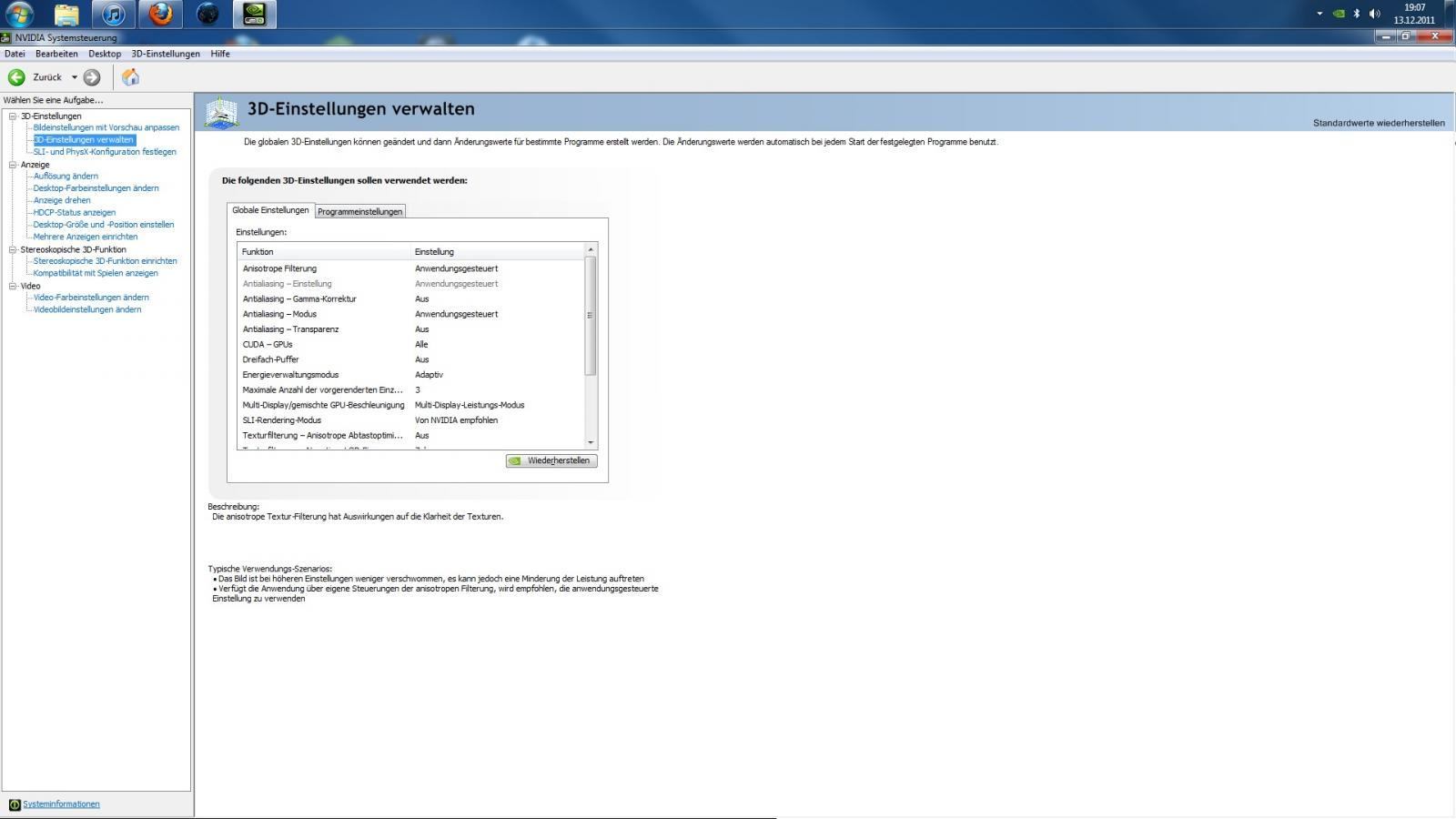Open the Zurück history dropdown arrow

[75, 77]
